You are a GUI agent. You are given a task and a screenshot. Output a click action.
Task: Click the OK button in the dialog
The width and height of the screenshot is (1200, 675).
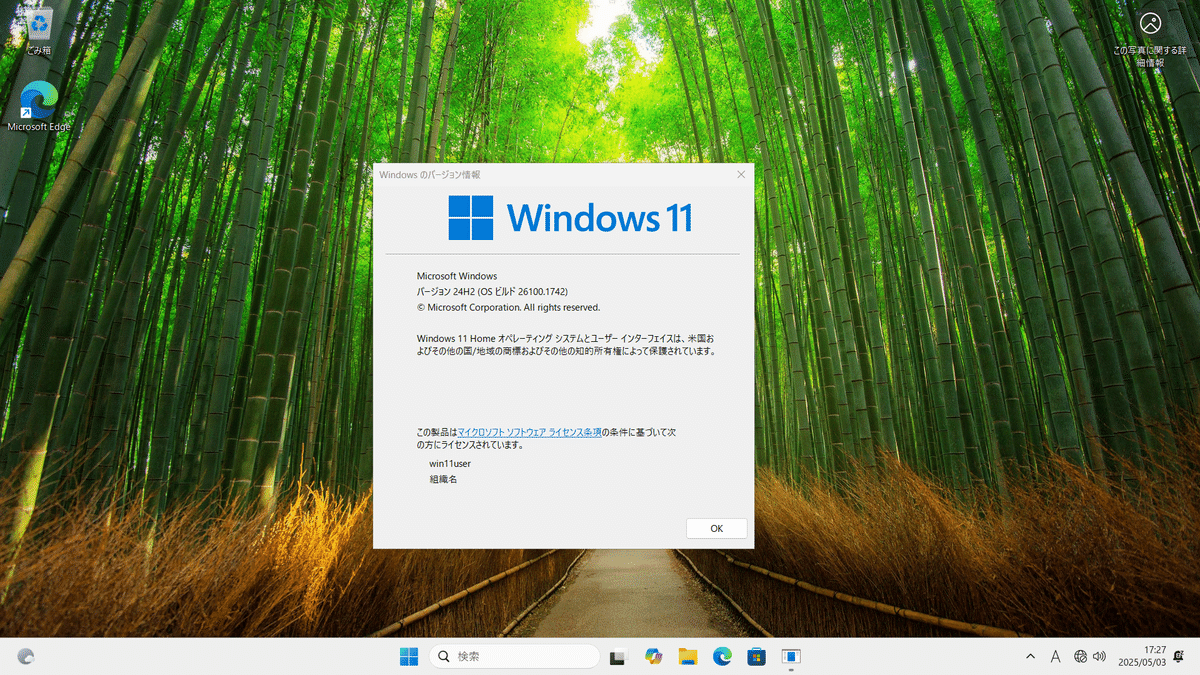[x=716, y=528]
